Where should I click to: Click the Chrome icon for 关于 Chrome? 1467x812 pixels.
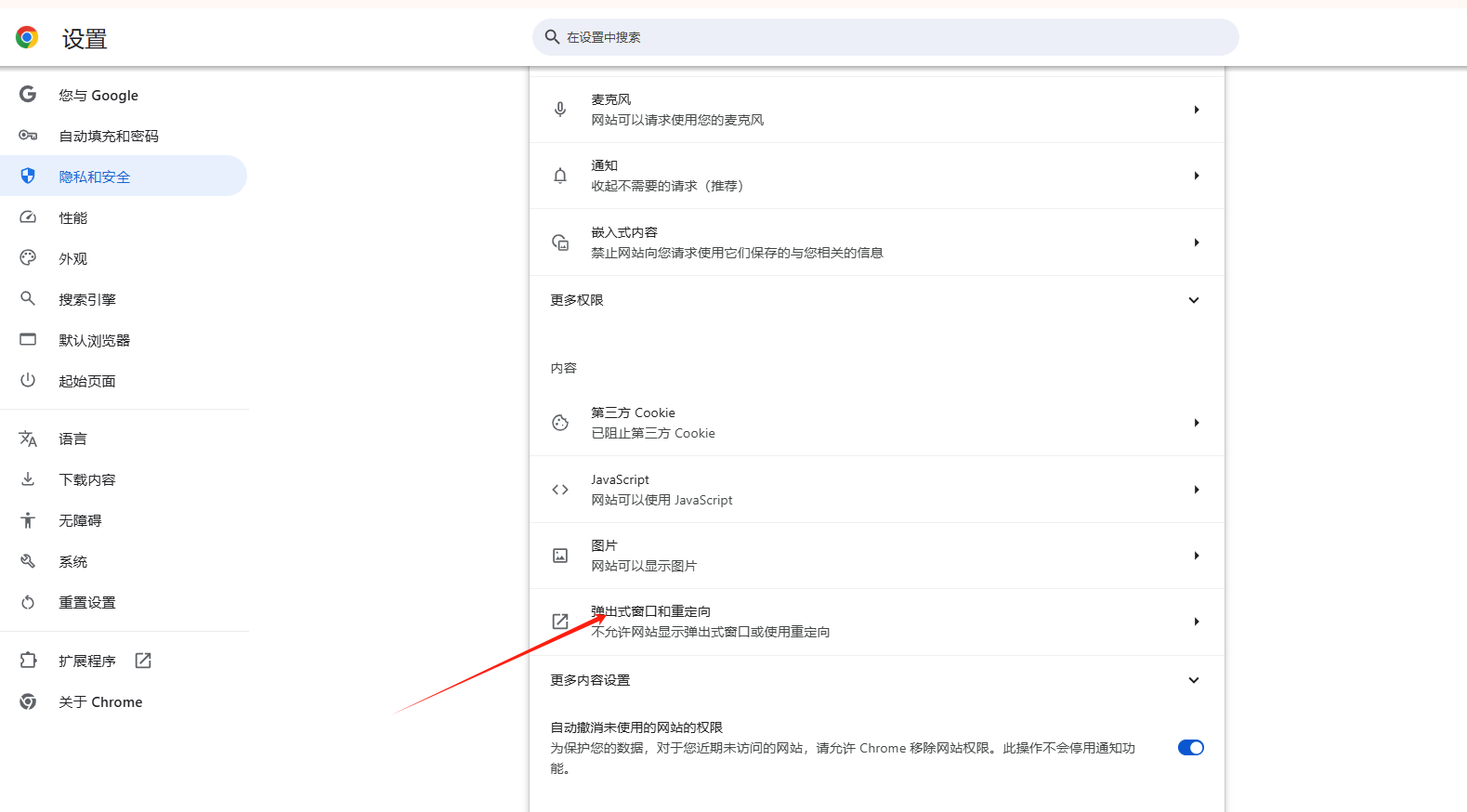(28, 701)
